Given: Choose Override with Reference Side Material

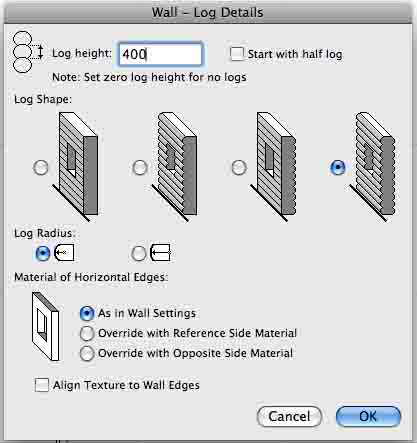Looking at the screenshot, I should point(87,333).
